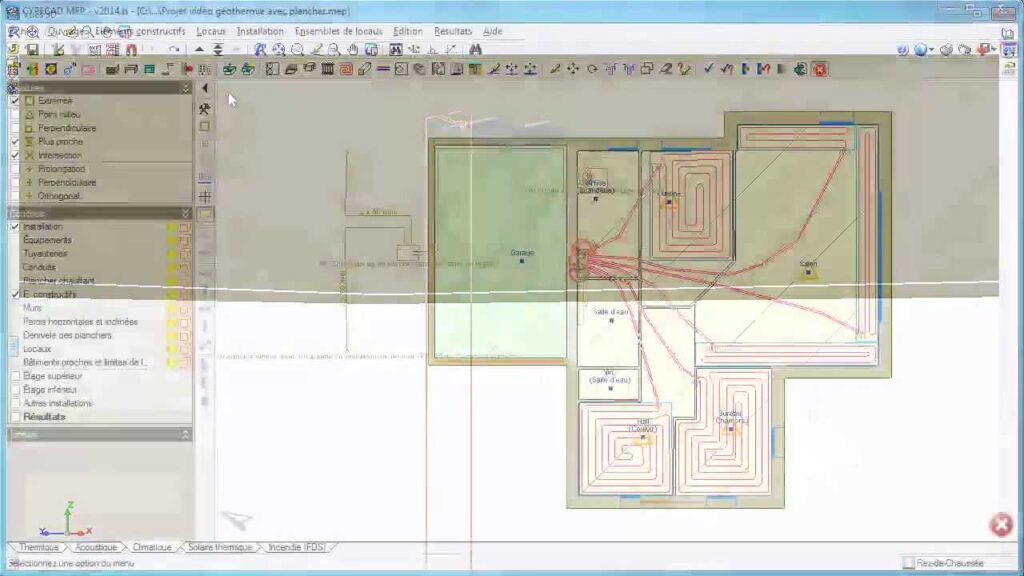Click the move arrows tool icon

point(573,69)
